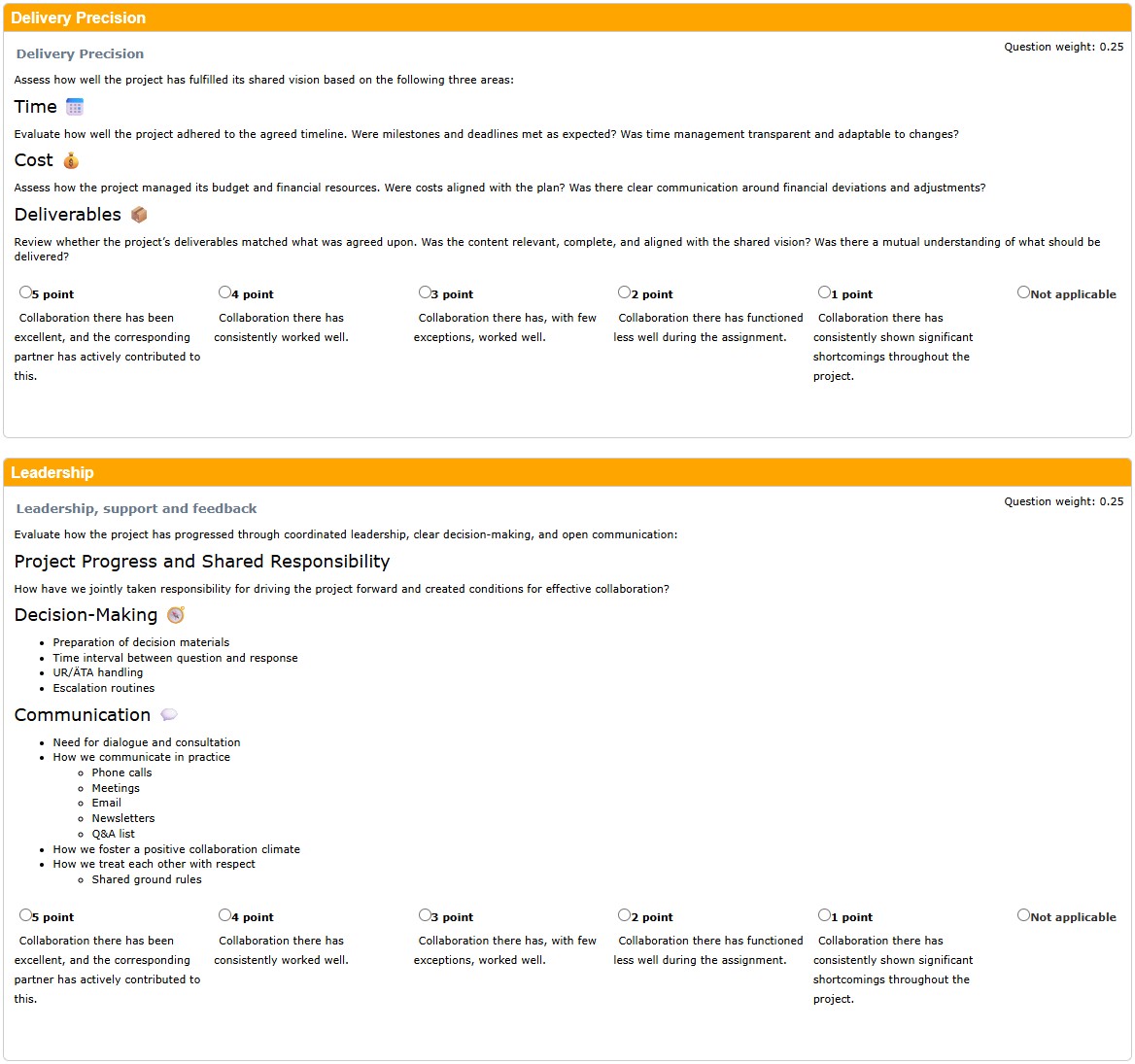Image resolution: width=1135 pixels, height=1064 pixels.
Task: Click the money bag icon beside Cost
Action: pyautogui.click(x=71, y=160)
